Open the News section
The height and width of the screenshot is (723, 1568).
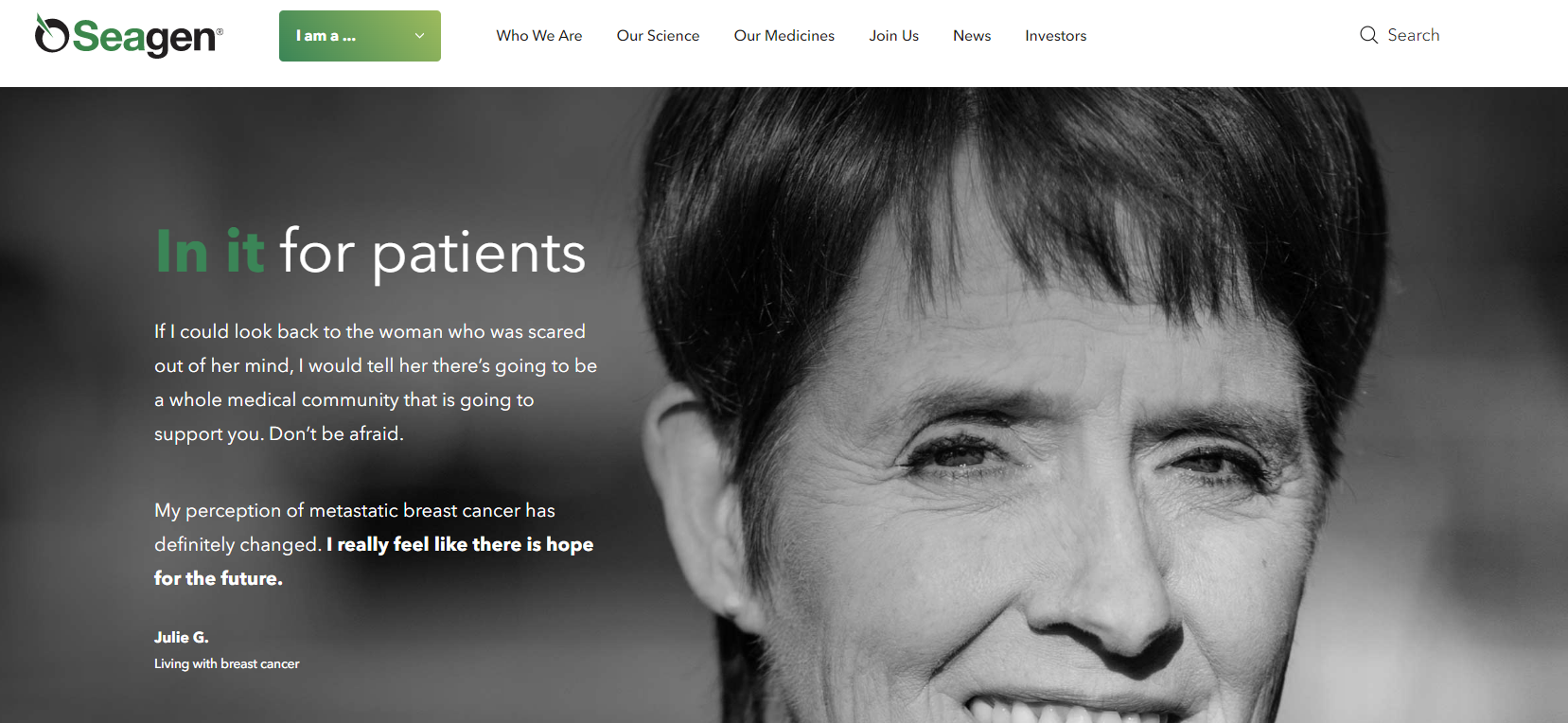pyautogui.click(x=972, y=36)
